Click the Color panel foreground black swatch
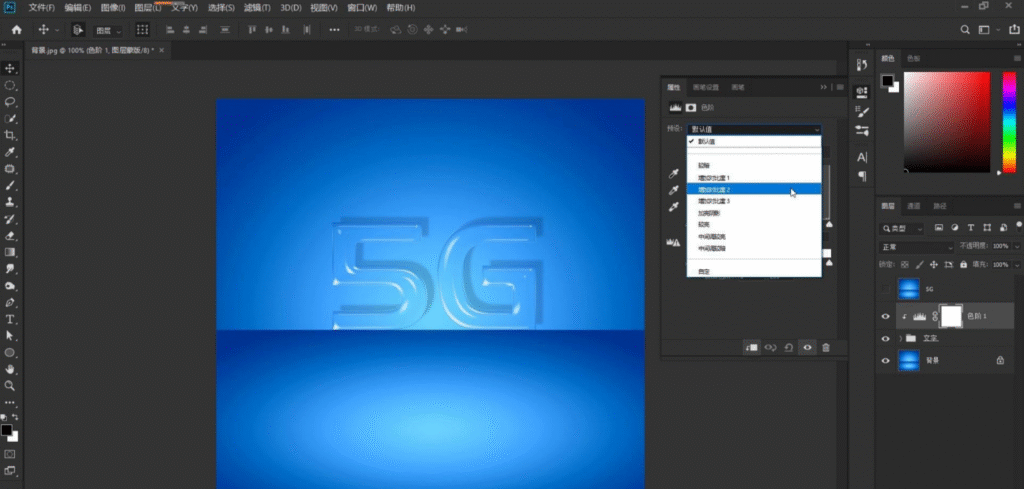The height and width of the screenshot is (489, 1024). pyautogui.click(x=887, y=81)
